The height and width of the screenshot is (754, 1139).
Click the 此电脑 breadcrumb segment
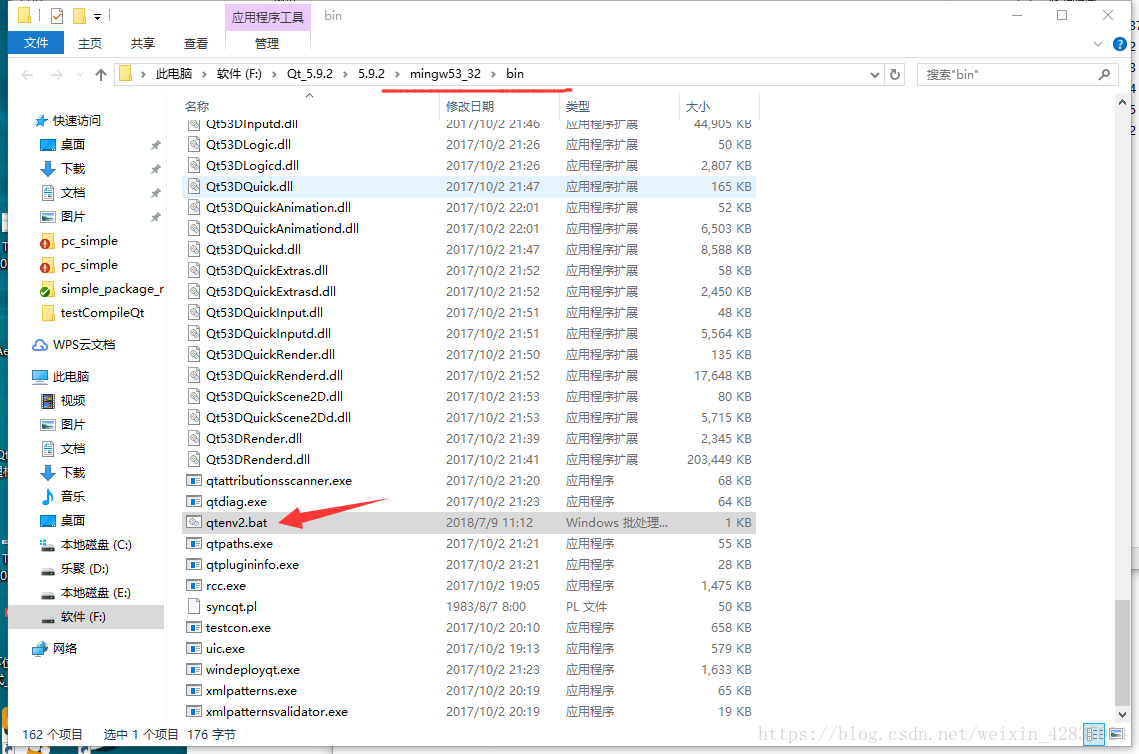174,74
